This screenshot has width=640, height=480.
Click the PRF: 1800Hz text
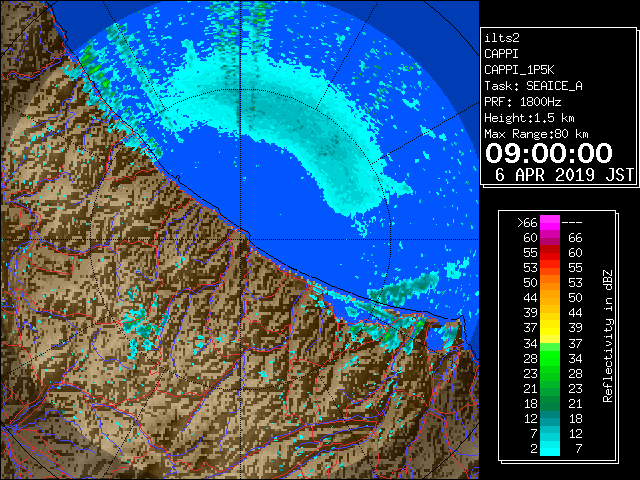pyautogui.click(x=523, y=102)
